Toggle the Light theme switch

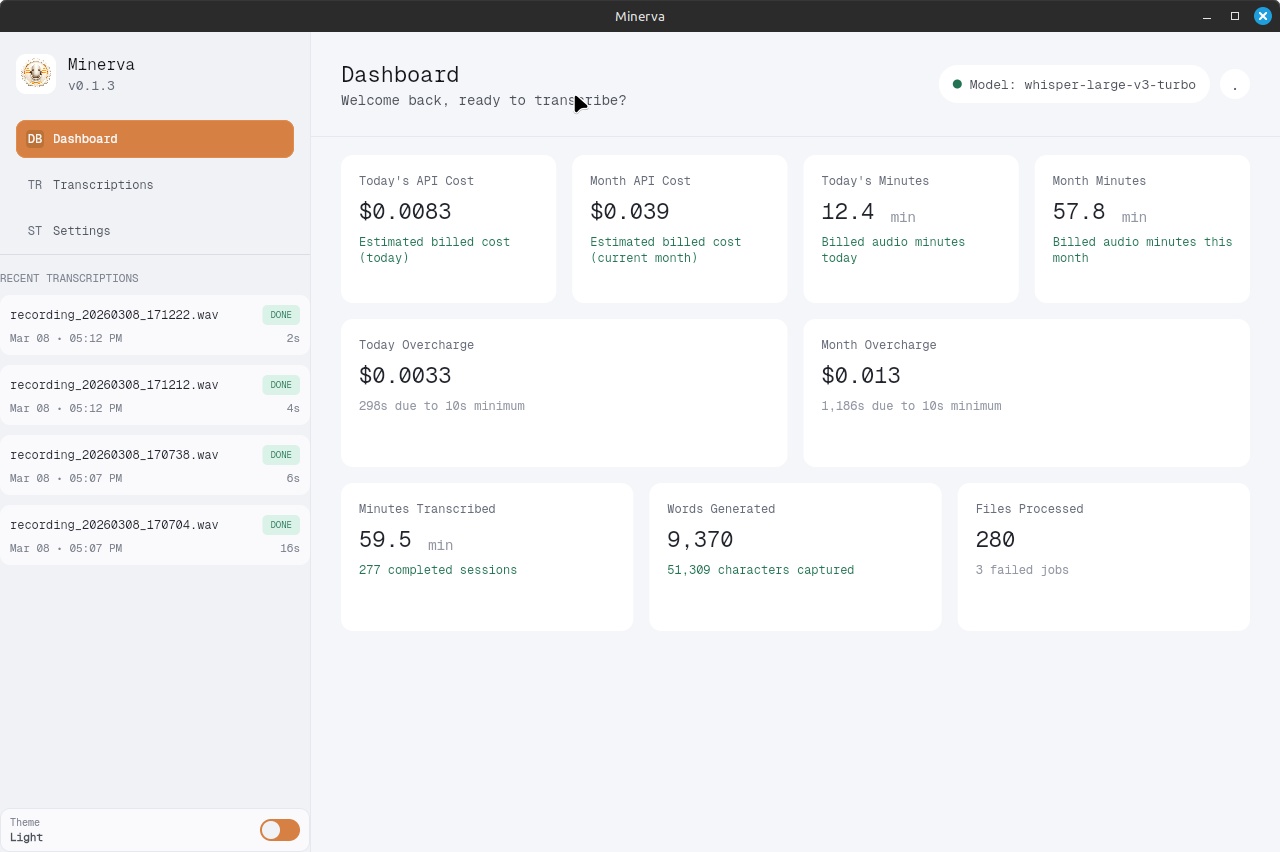click(279, 829)
